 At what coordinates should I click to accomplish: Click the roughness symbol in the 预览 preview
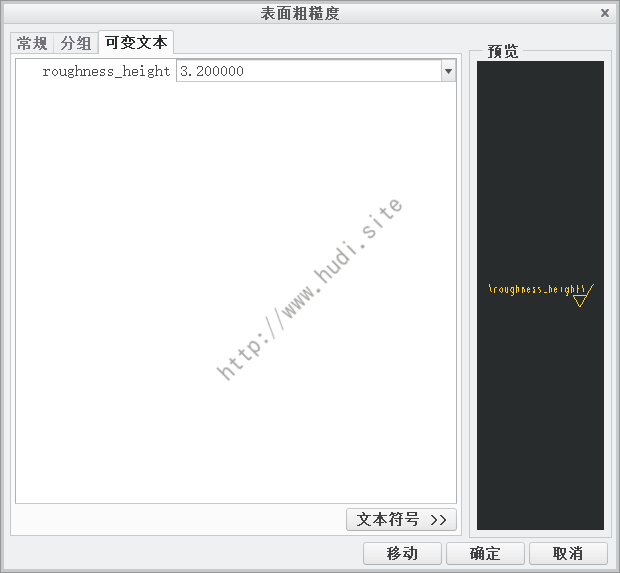541,295
